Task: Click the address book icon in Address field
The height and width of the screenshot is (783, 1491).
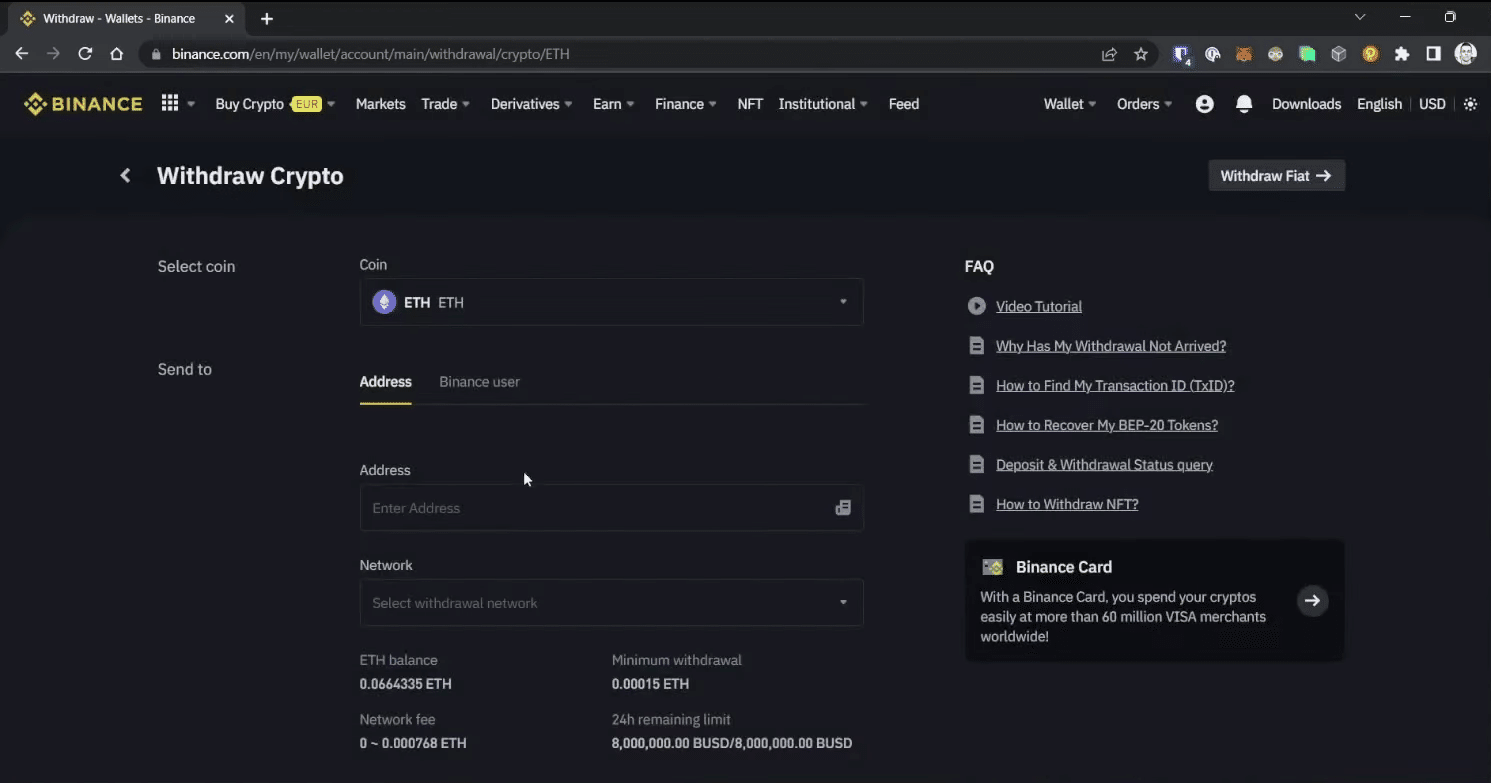Action: coord(843,508)
